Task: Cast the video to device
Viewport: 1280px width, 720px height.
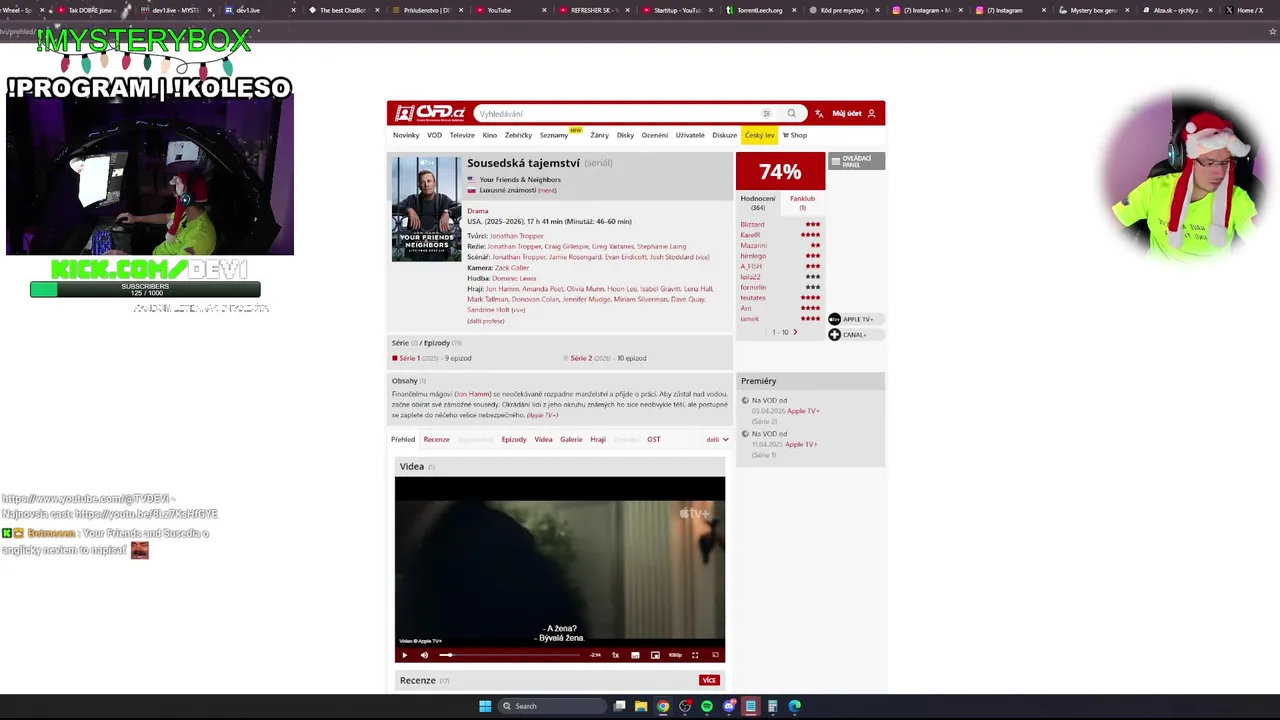Action: click(x=715, y=655)
